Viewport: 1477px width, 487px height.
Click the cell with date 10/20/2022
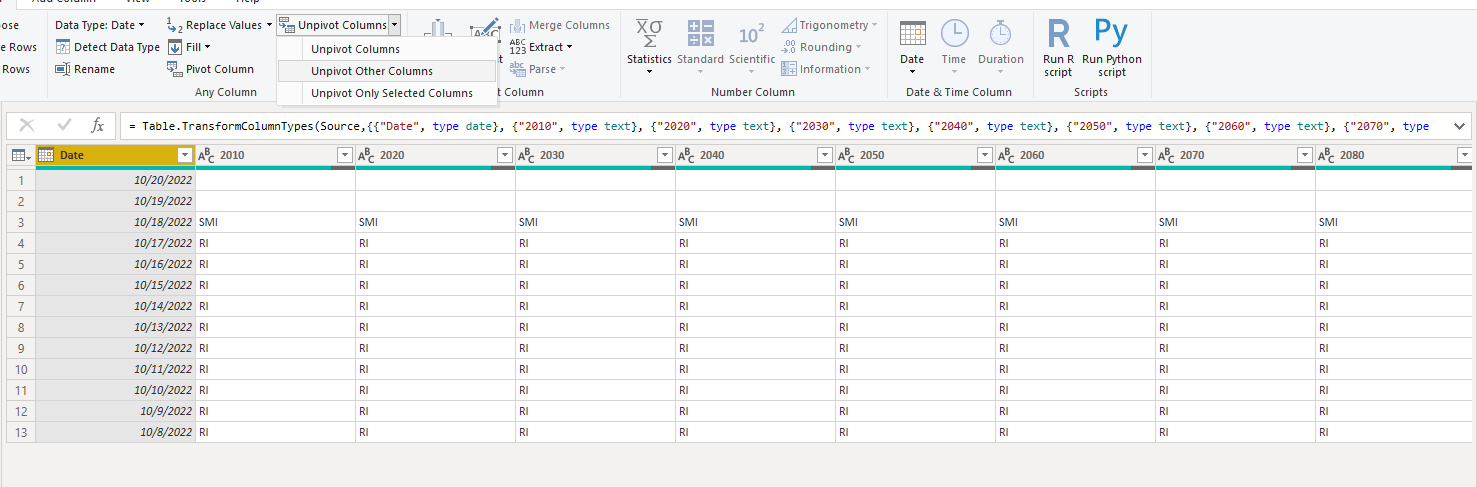tap(115, 180)
